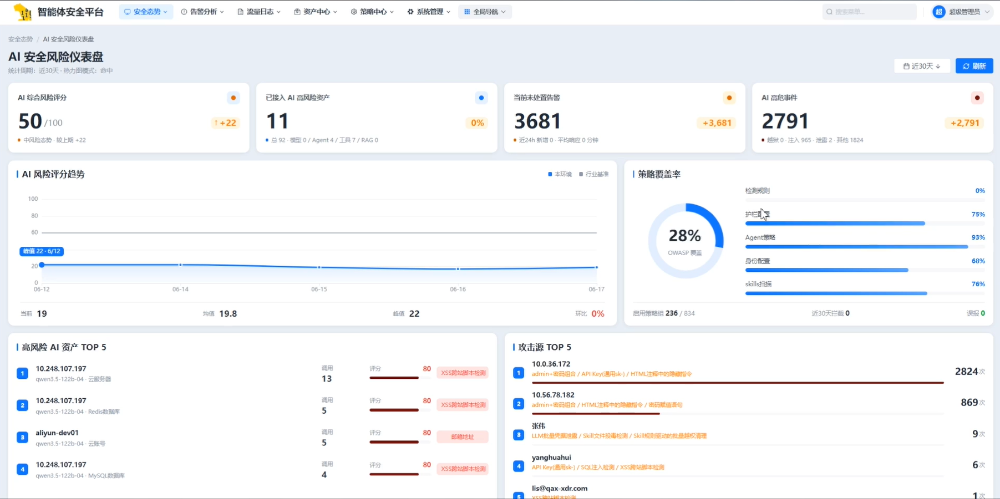Screen dimensions: 1000x499
Task: Click the 06-17 data point on trend chart
Action: click(597, 267)
